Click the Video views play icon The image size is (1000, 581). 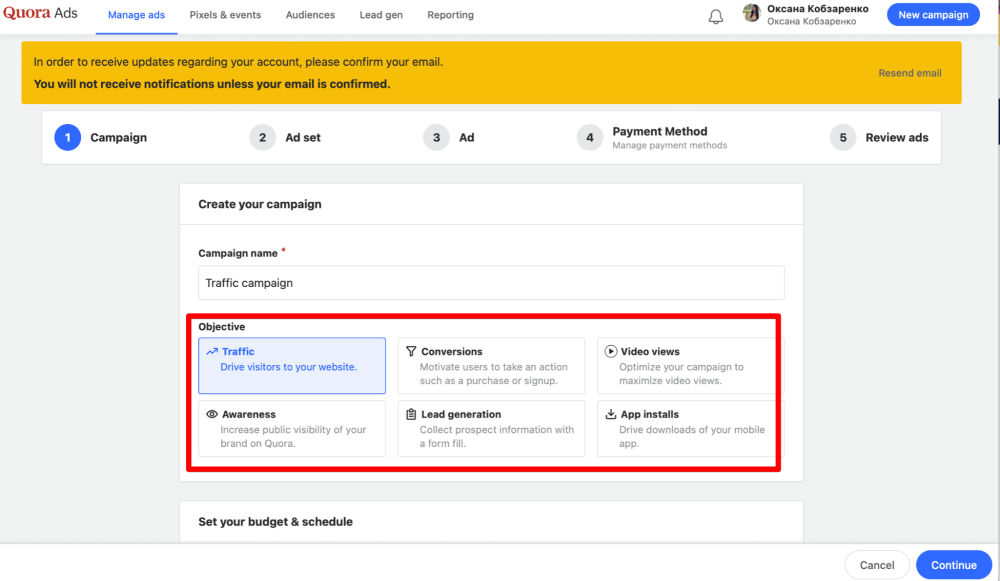[x=611, y=351]
